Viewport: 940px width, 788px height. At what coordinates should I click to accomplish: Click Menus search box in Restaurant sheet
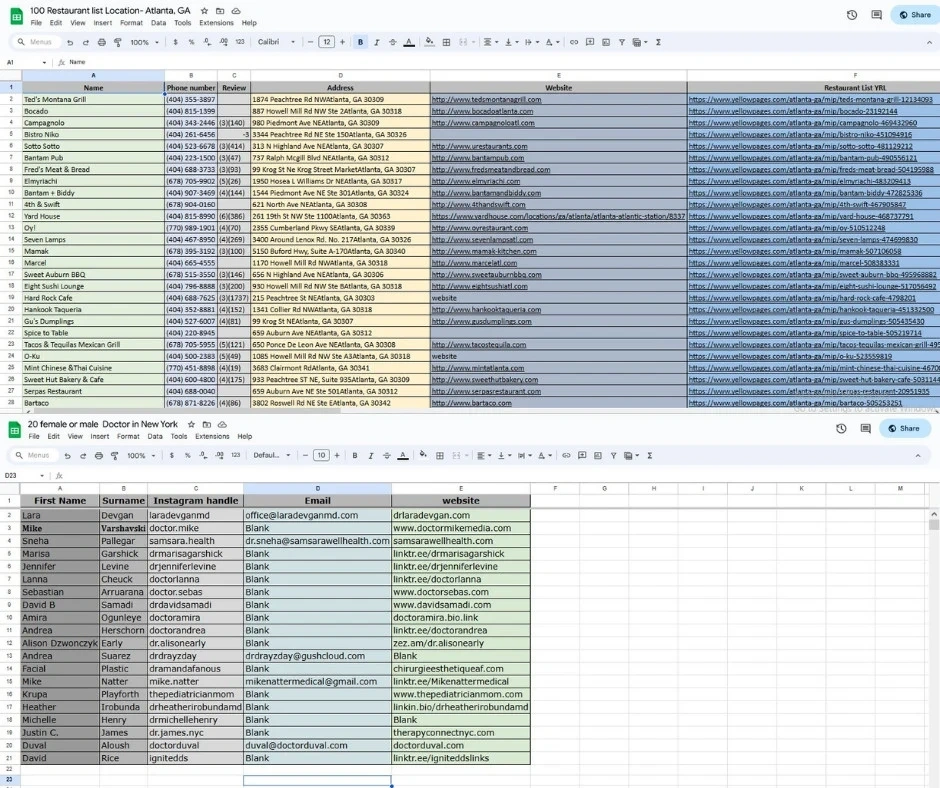(37, 42)
